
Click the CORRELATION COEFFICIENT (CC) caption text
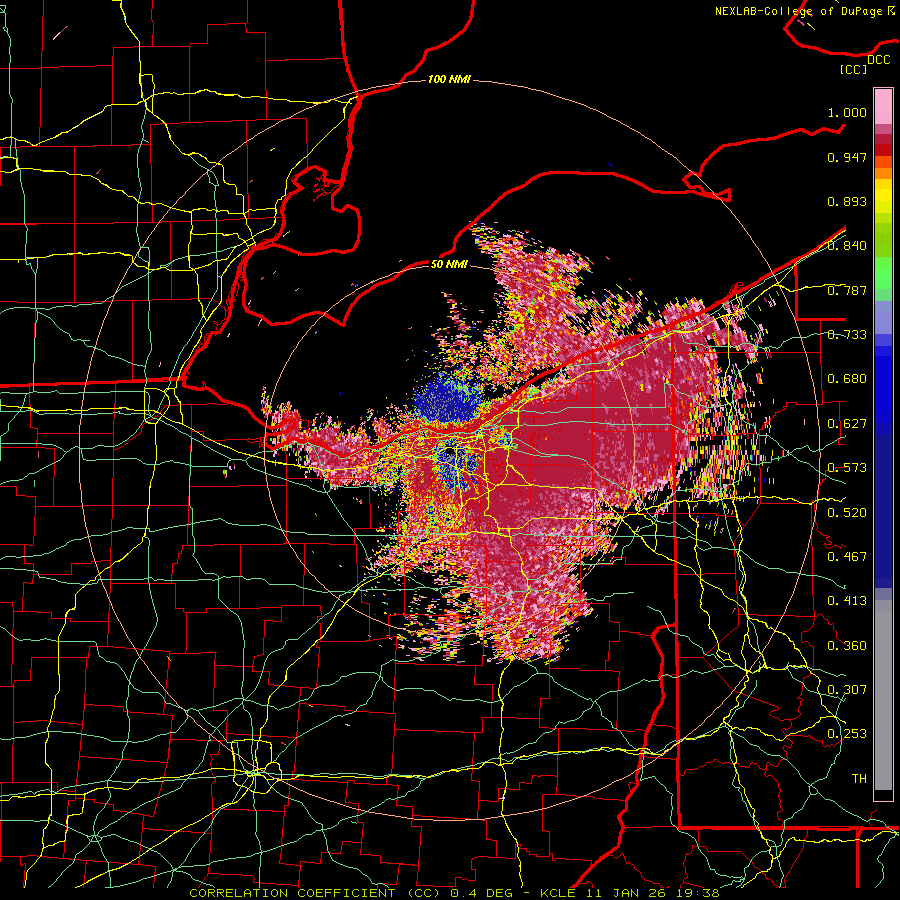[x=315, y=893]
